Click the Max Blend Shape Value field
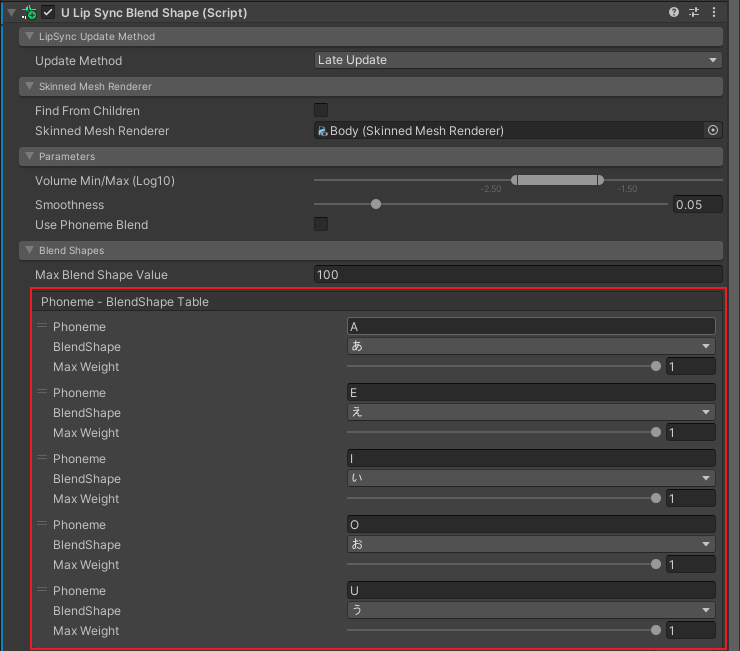The image size is (740, 651). [x=518, y=274]
